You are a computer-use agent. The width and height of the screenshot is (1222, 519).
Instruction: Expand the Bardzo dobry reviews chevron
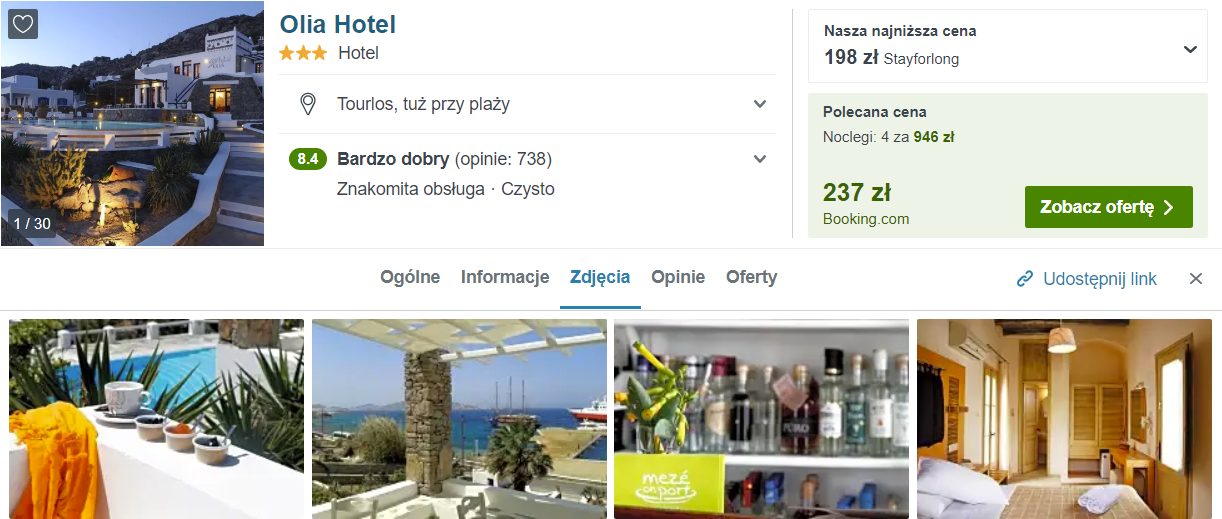[x=760, y=159]
